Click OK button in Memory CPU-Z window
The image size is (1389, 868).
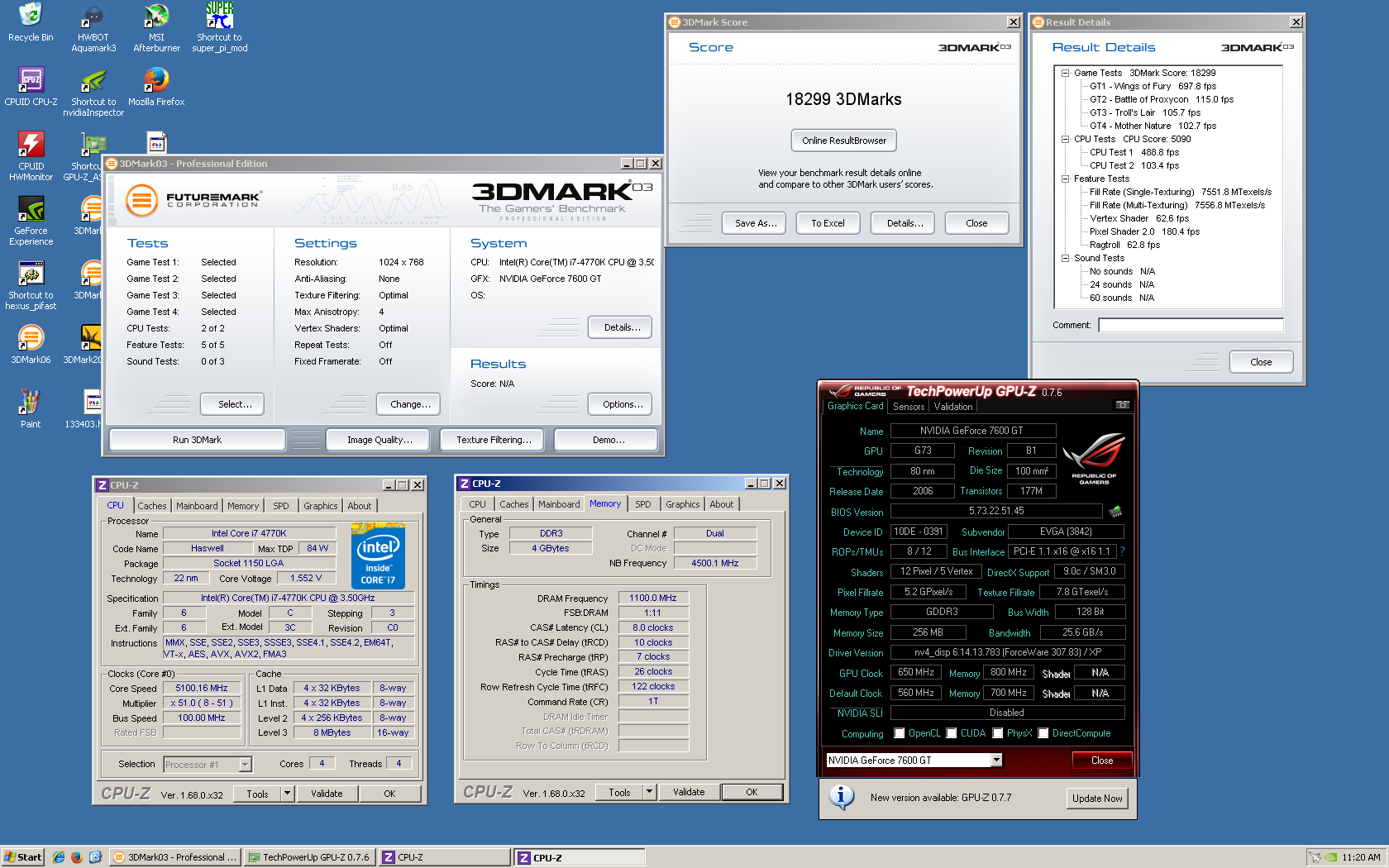click(x=752, y=792)
